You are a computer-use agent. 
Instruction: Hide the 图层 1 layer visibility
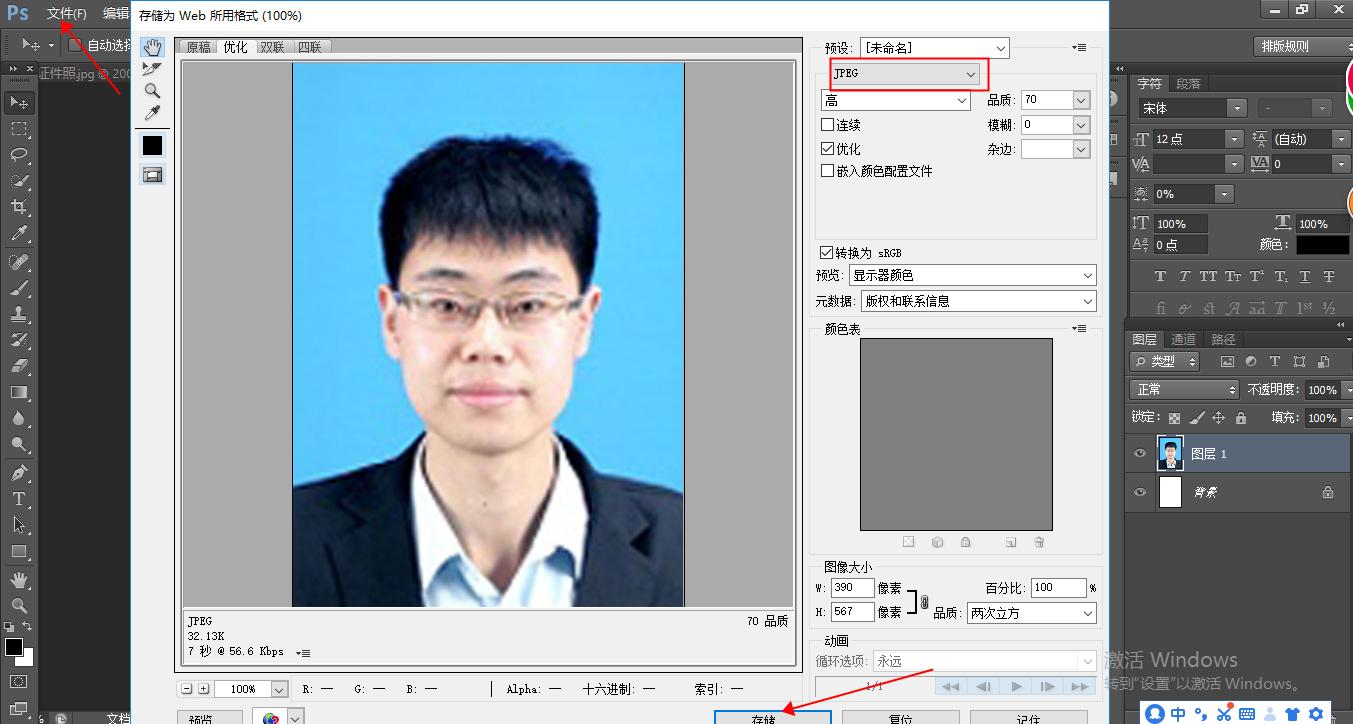tap(1140, 453)
